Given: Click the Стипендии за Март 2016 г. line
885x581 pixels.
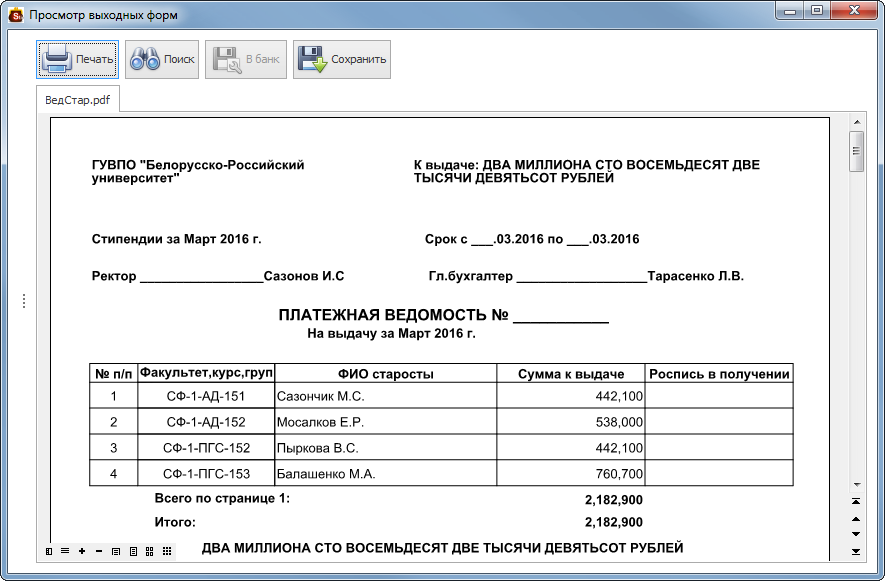Looking at the screenshot, I should 177,239.
